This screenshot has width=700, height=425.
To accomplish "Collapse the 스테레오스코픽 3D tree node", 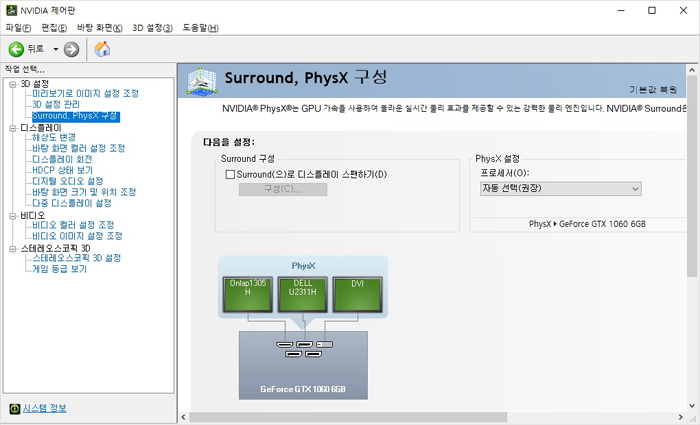I will 12,249.
